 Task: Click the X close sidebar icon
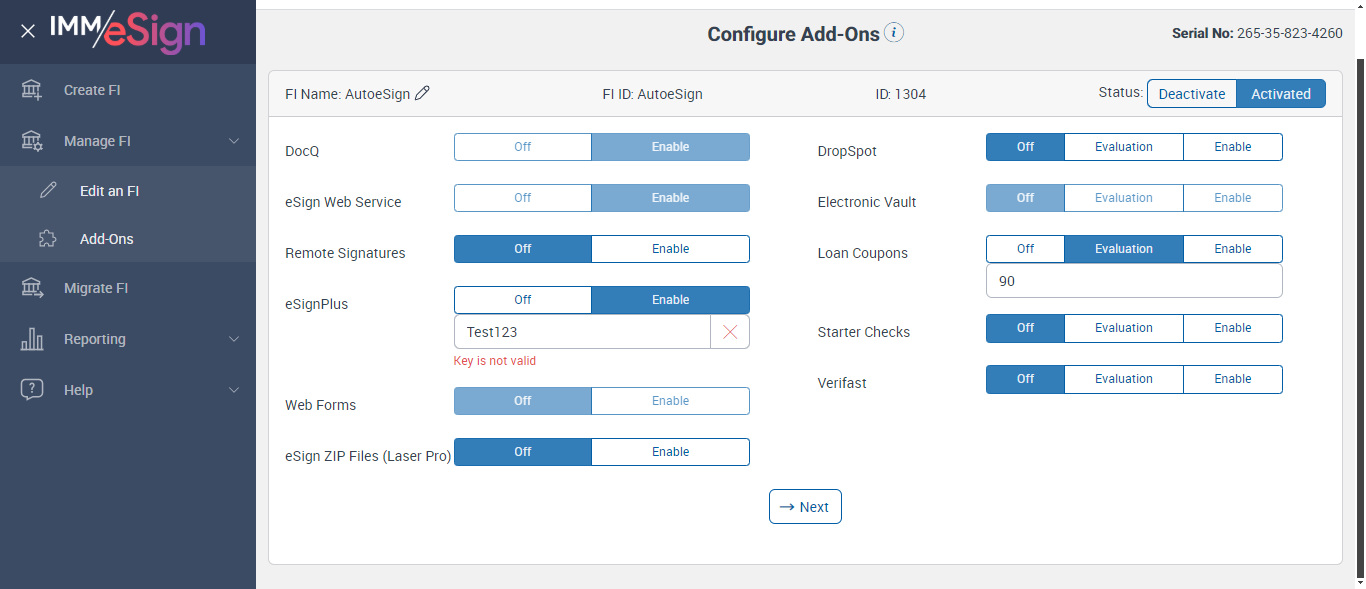coord(28,31)
